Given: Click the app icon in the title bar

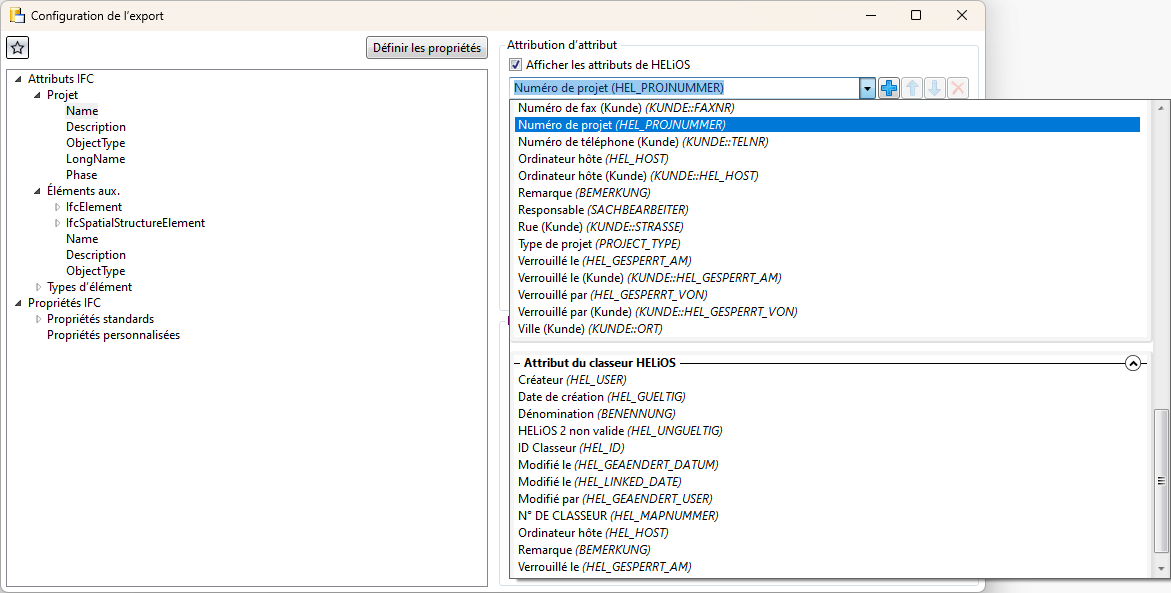Looking at the screenshot, I should pyautogui.click(x=16, y=15).
